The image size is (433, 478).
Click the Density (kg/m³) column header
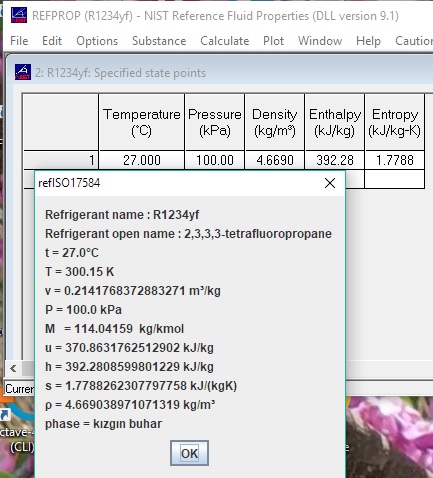pyautogui.click(x=275, y=122)
